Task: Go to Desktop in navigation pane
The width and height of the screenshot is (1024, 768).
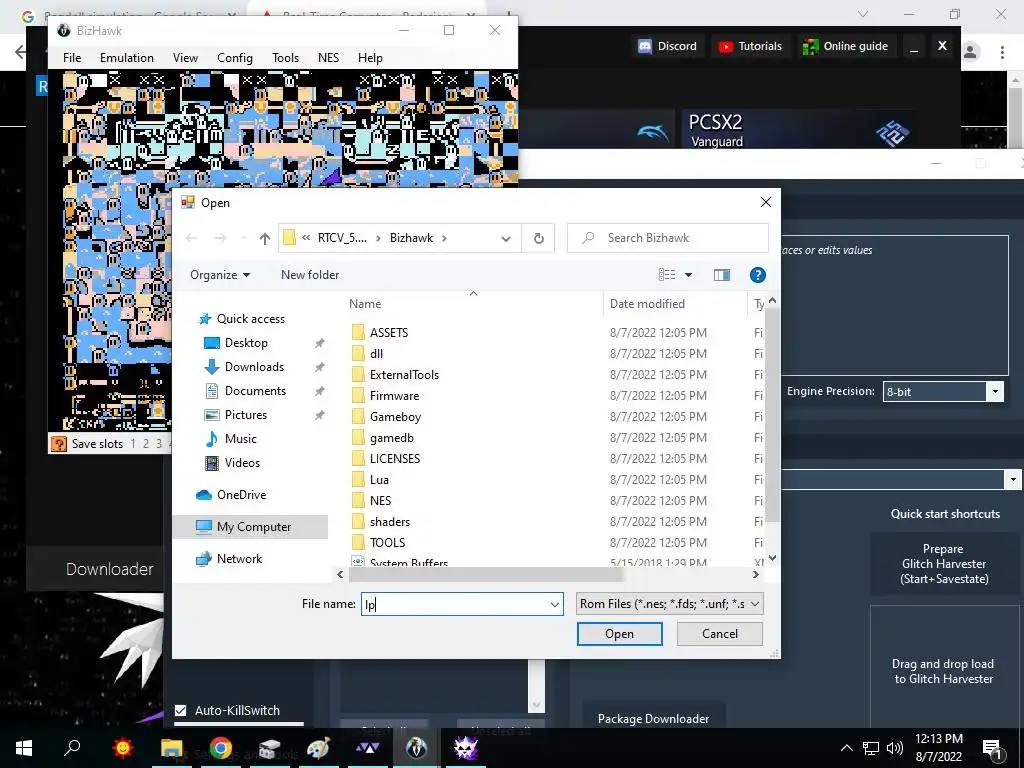Action: click(246, 343)
